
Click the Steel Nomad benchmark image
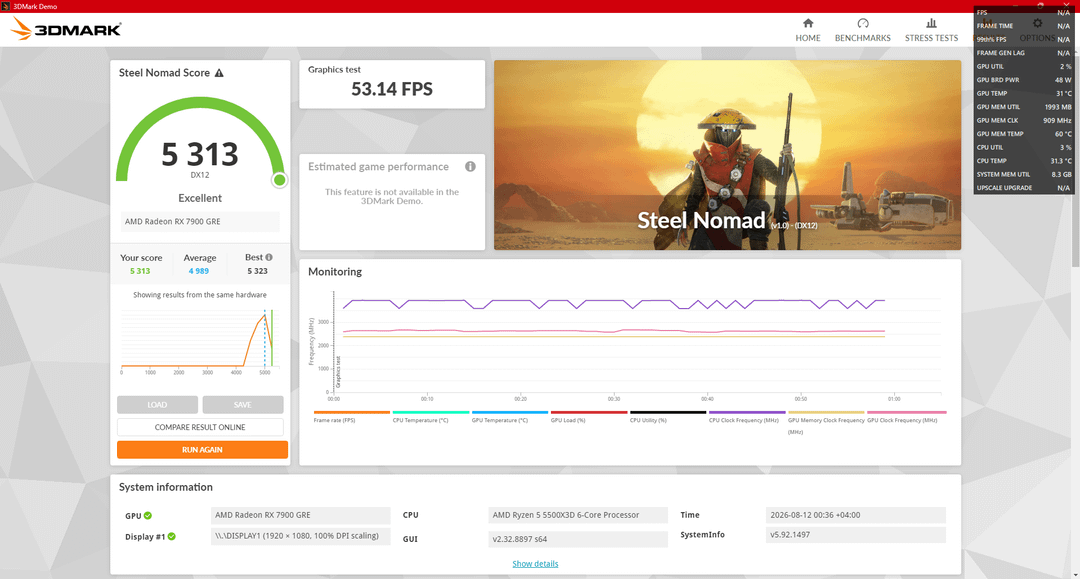click(x=727, y=155)
